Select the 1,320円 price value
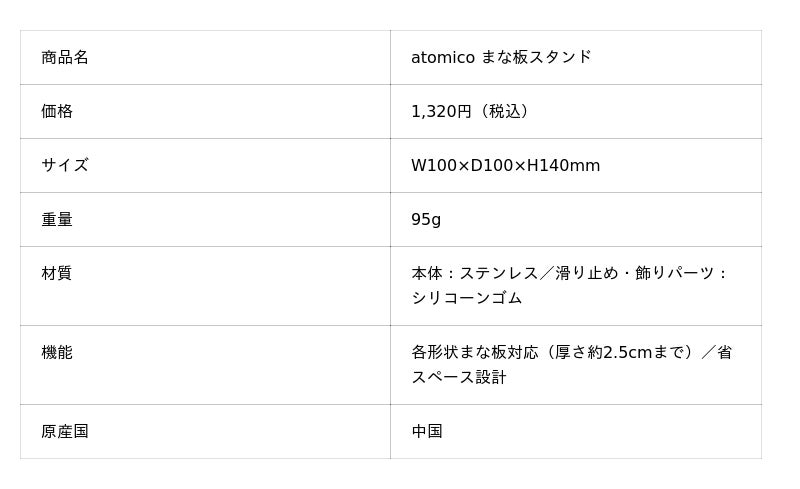800x489 pixels. (x=441, y=111)
